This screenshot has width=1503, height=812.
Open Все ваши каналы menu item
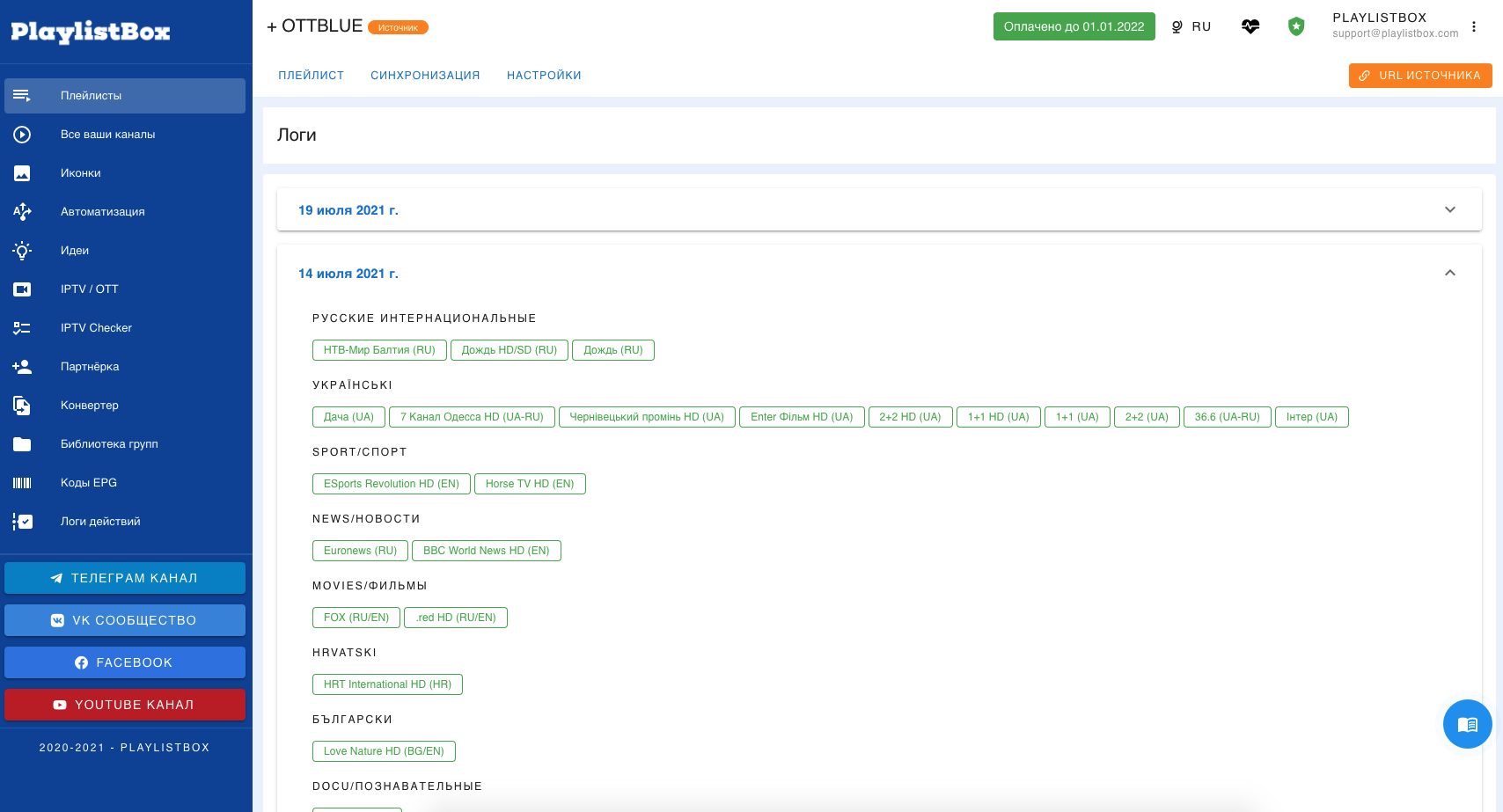pyautogui.click(x=125, y=135)
